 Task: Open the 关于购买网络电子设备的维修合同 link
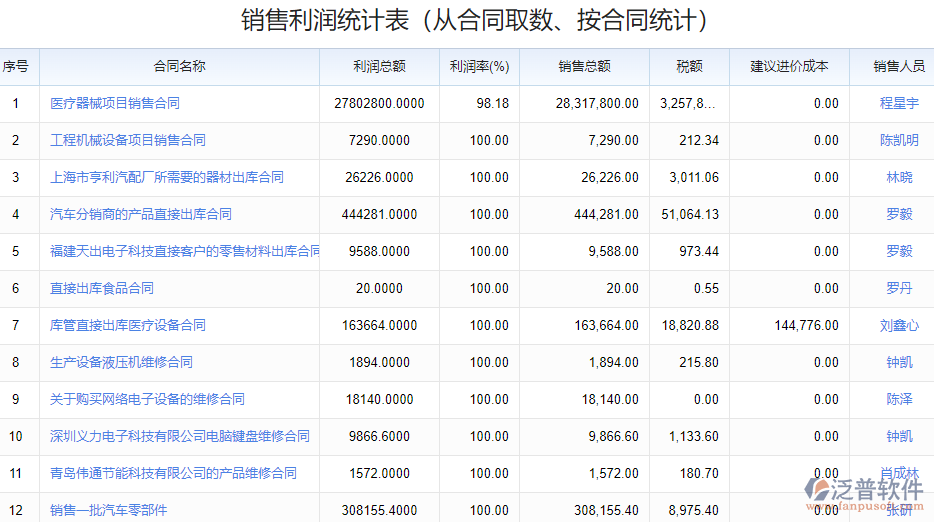147,399
